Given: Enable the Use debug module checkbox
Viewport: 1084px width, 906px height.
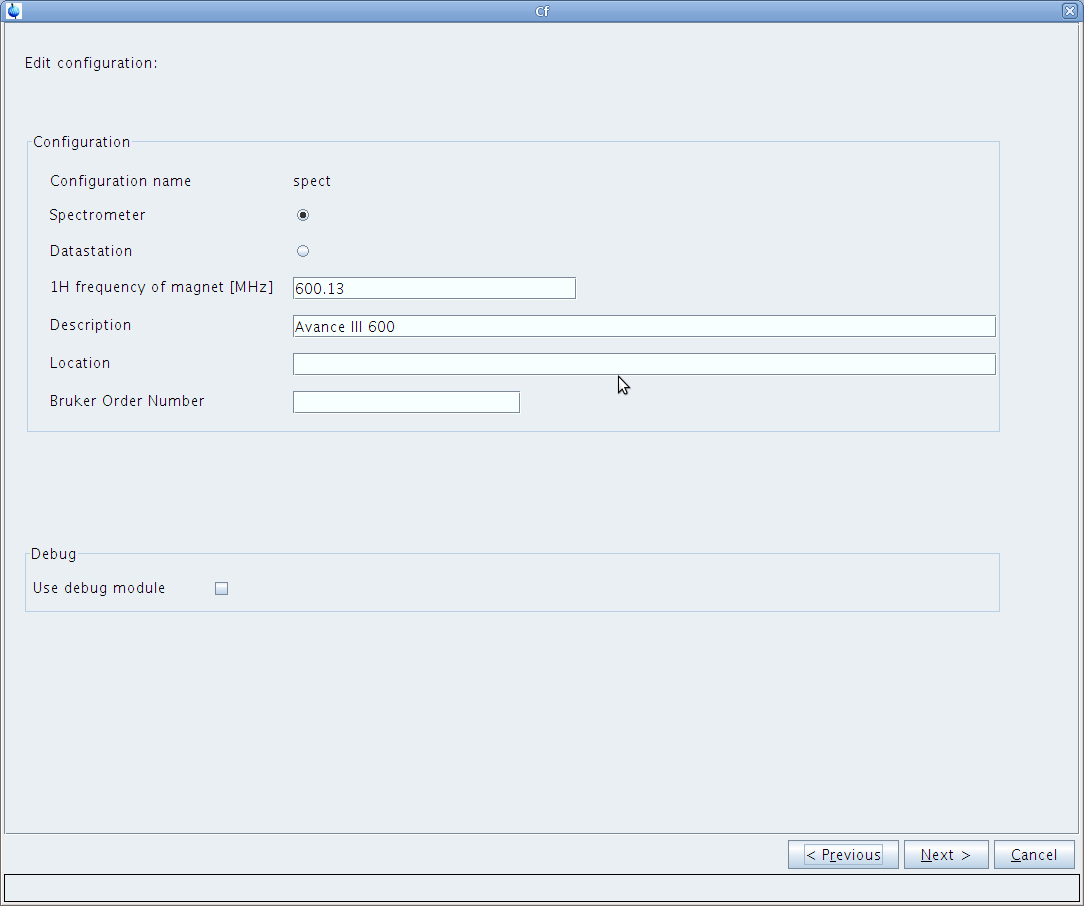Looking at the screenshot, I should pos(222,588).
